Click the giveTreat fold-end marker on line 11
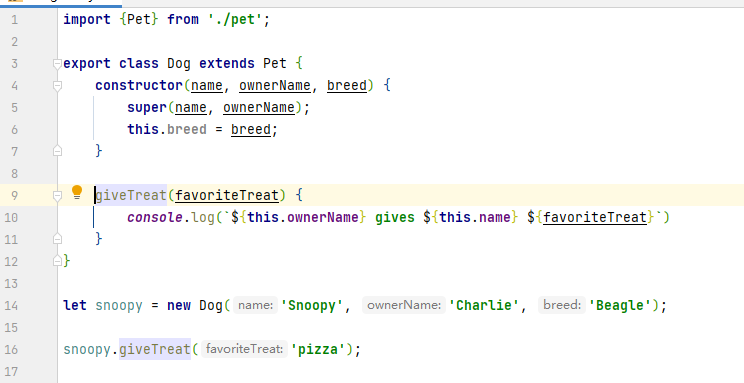The width and height of the screenshot is (744, 383). tap(57, 238)
